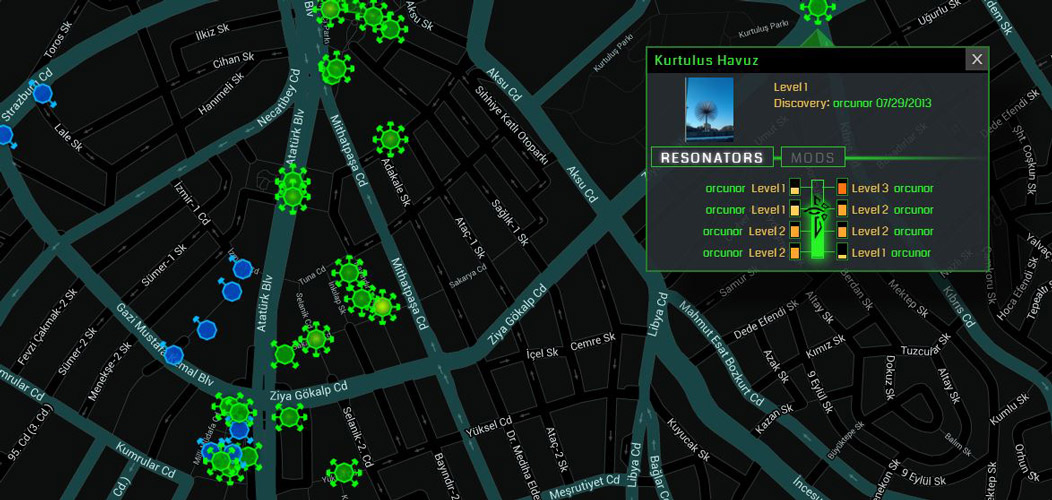The image size is (1052, 500).
Task: Click green portal cluster on Atatürk Blv below Necatibey Cd
Action: 292,189
